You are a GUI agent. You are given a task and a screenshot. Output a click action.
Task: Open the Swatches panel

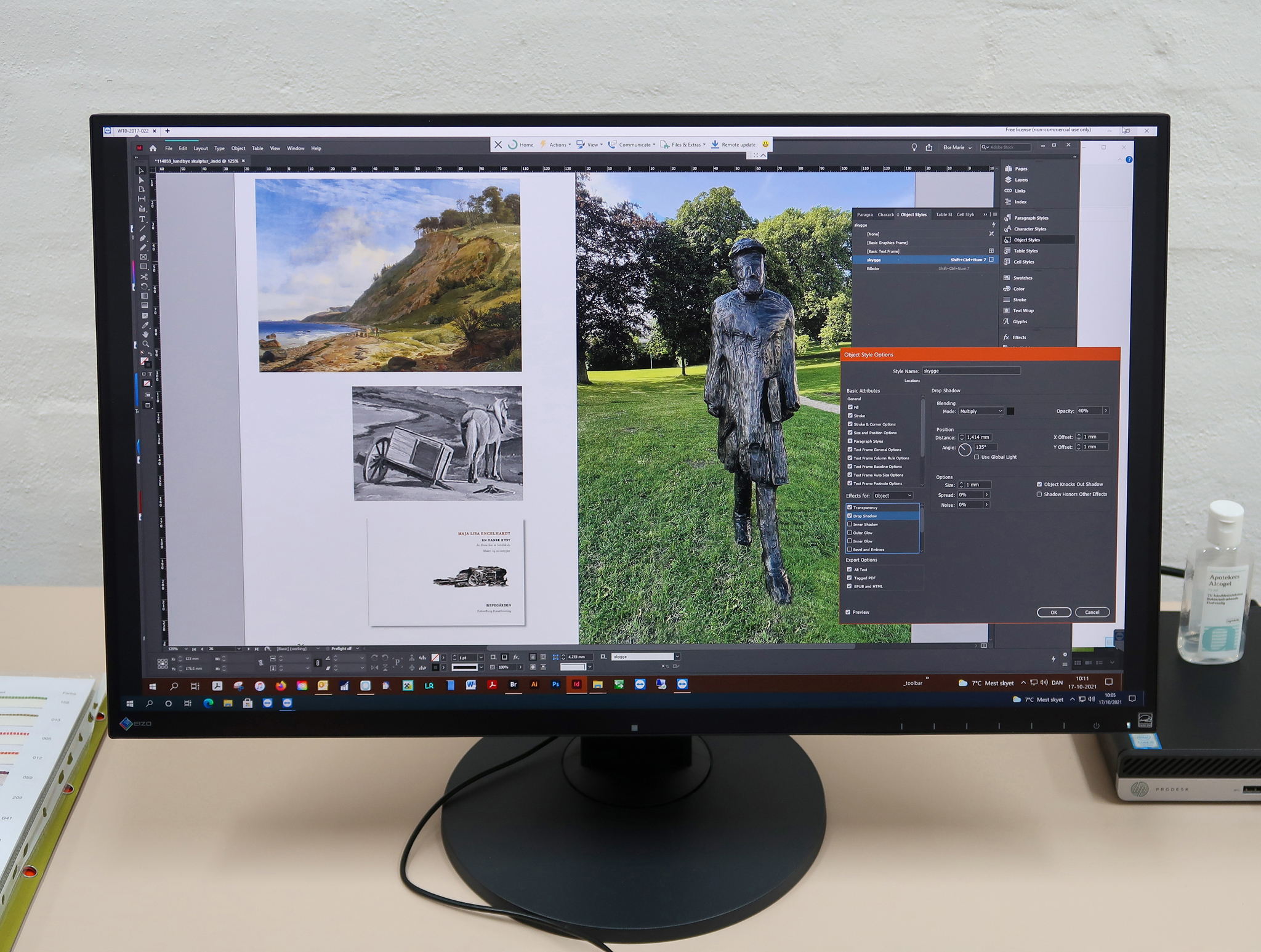[1018, 278]
